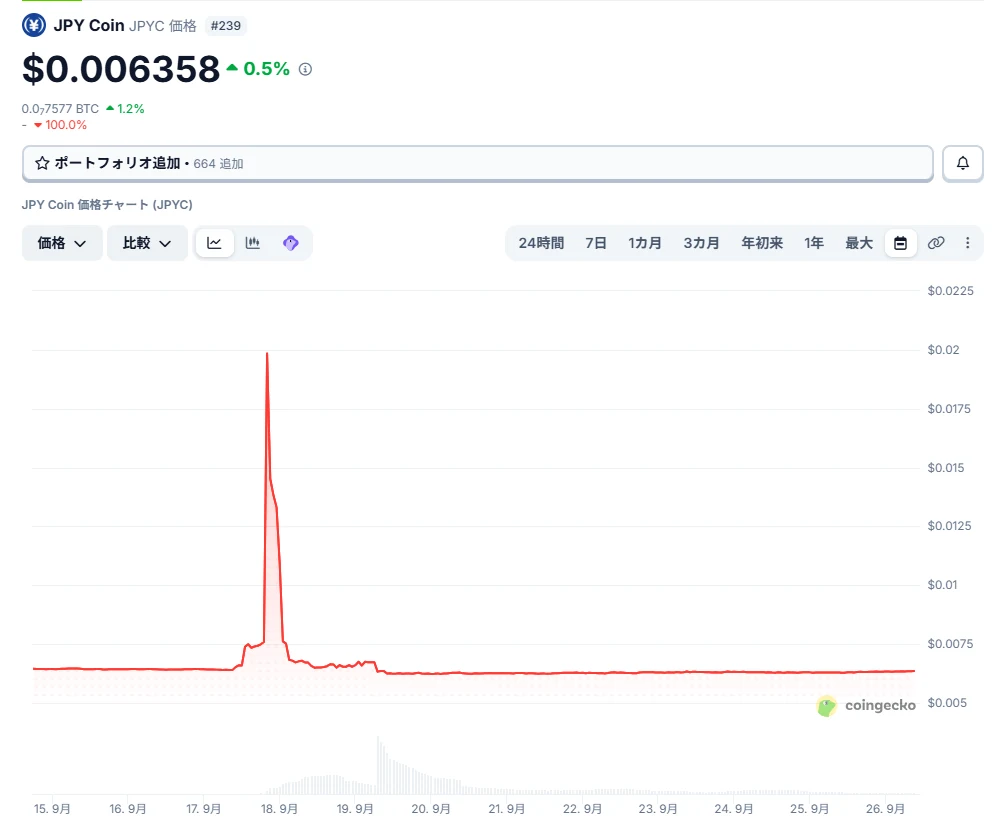Viewport: 1006px width, 817px height.
Task: Click the $0.0175 y-axis label
Action: point(949,409)
